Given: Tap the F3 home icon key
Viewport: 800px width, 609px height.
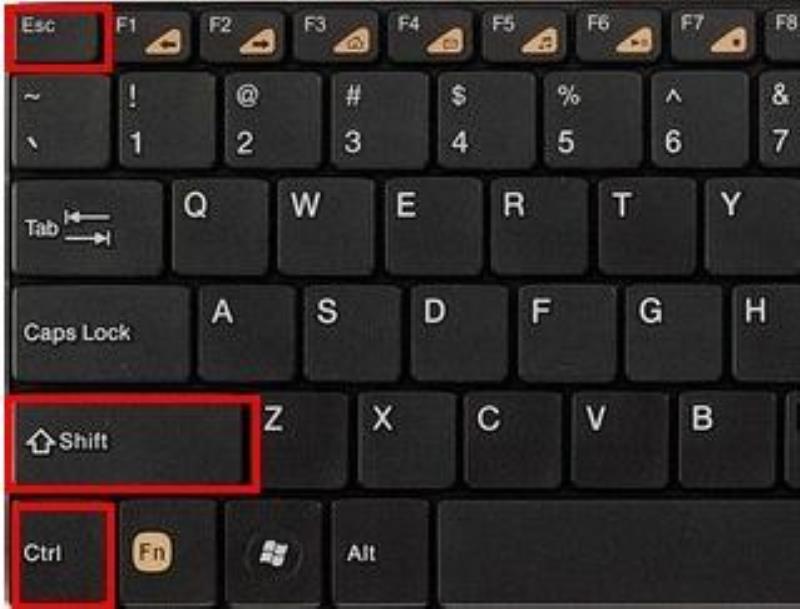Looking at the screenshot, I should coord(340,36).
